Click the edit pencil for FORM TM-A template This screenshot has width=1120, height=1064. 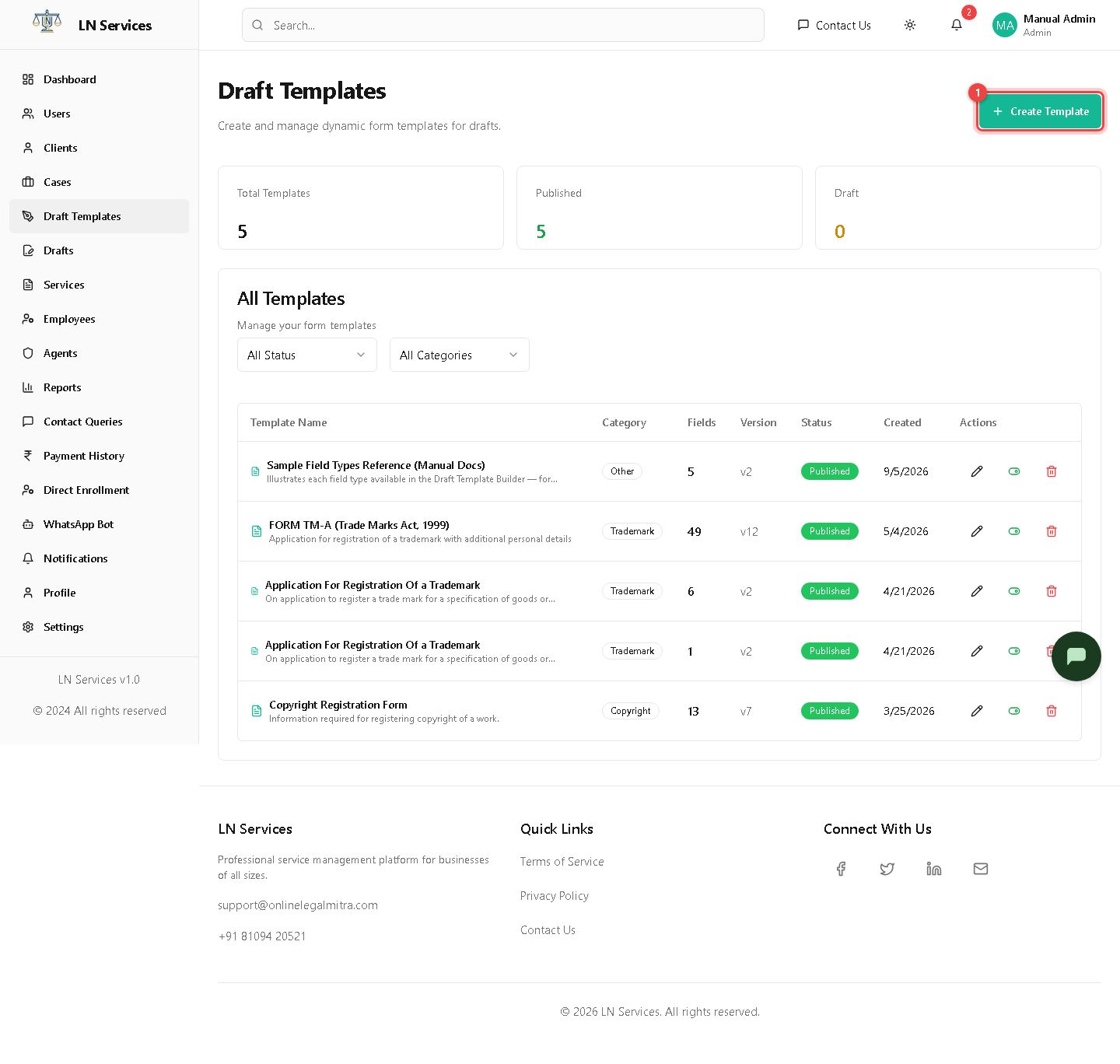point(977,531)
